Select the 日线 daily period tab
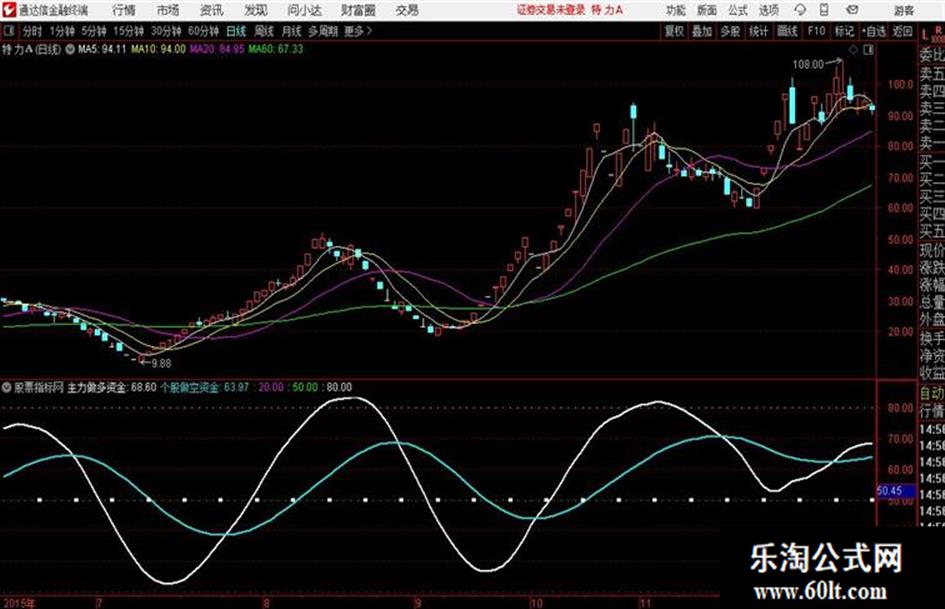This screenshot has width=945, height=609. [x=236, y=31]
